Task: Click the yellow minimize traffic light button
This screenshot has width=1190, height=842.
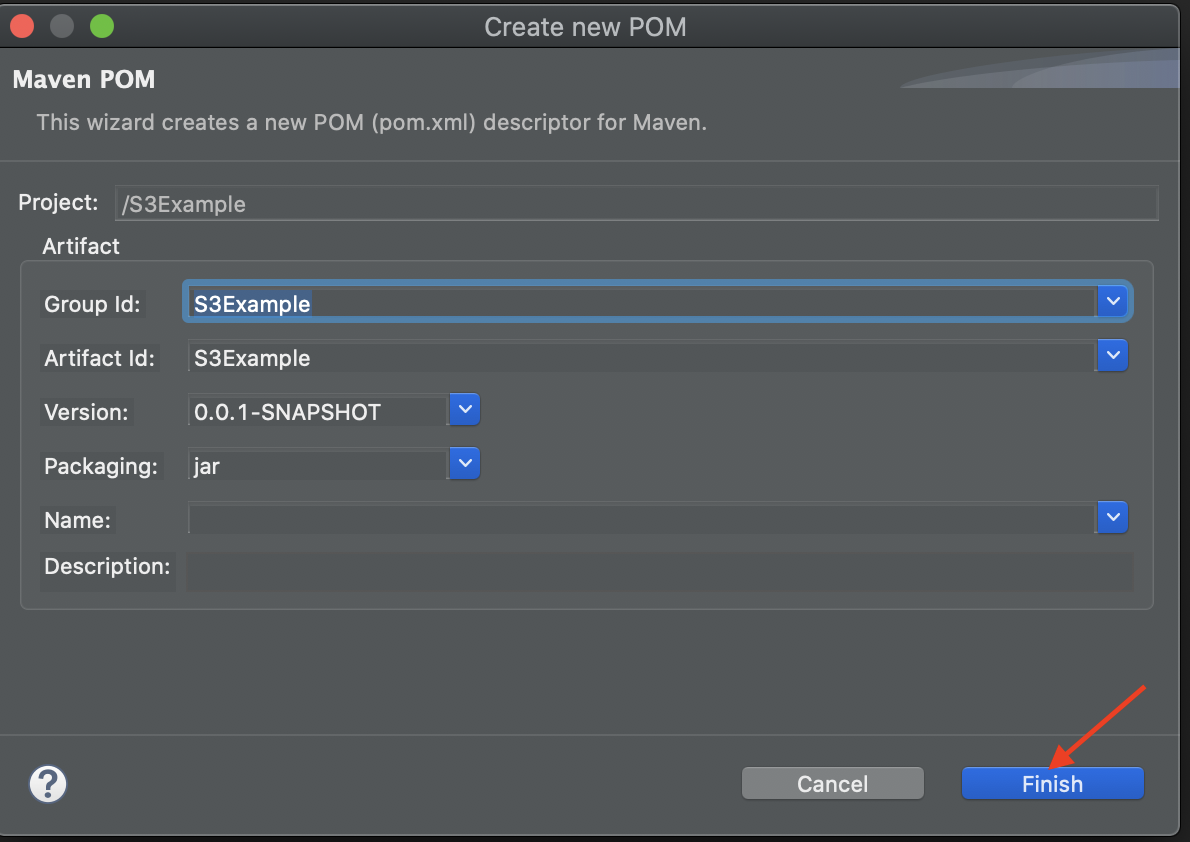Action: pos(61,26)
